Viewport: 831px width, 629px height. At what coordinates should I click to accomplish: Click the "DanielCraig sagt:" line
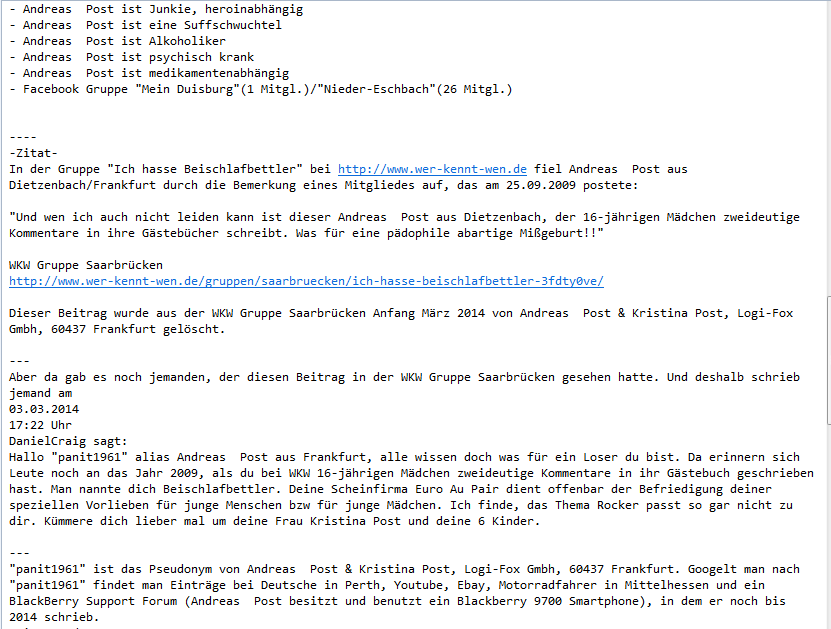68,441
